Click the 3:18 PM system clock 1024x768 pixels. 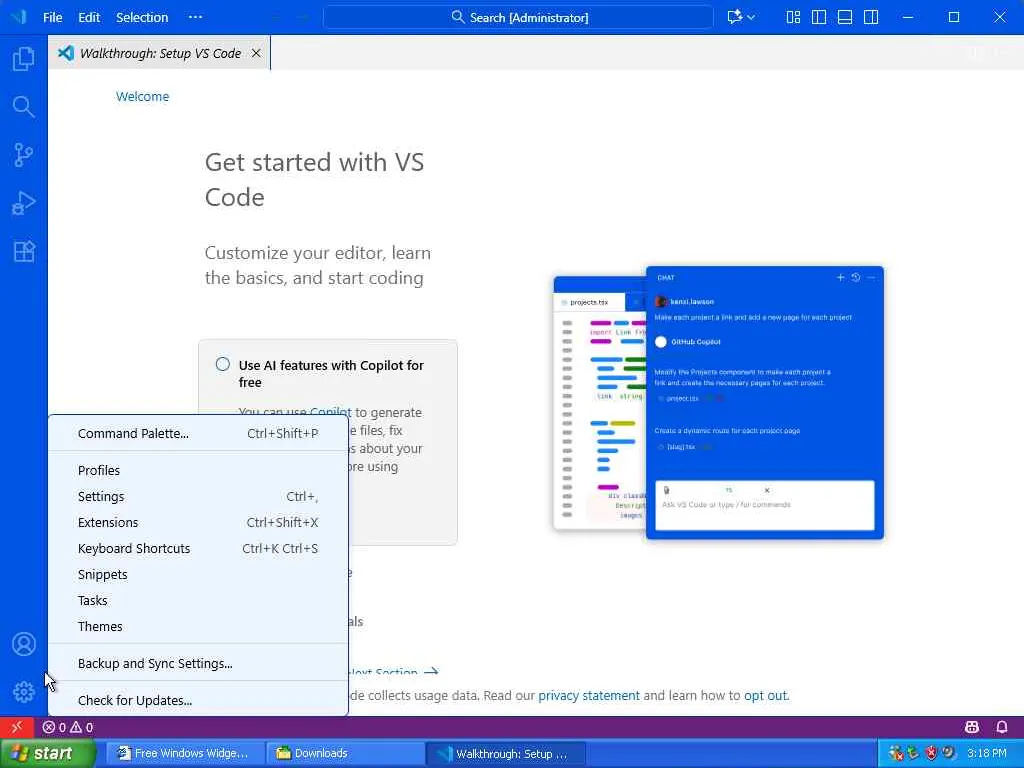pyautogui.click(x=987, y=753)
